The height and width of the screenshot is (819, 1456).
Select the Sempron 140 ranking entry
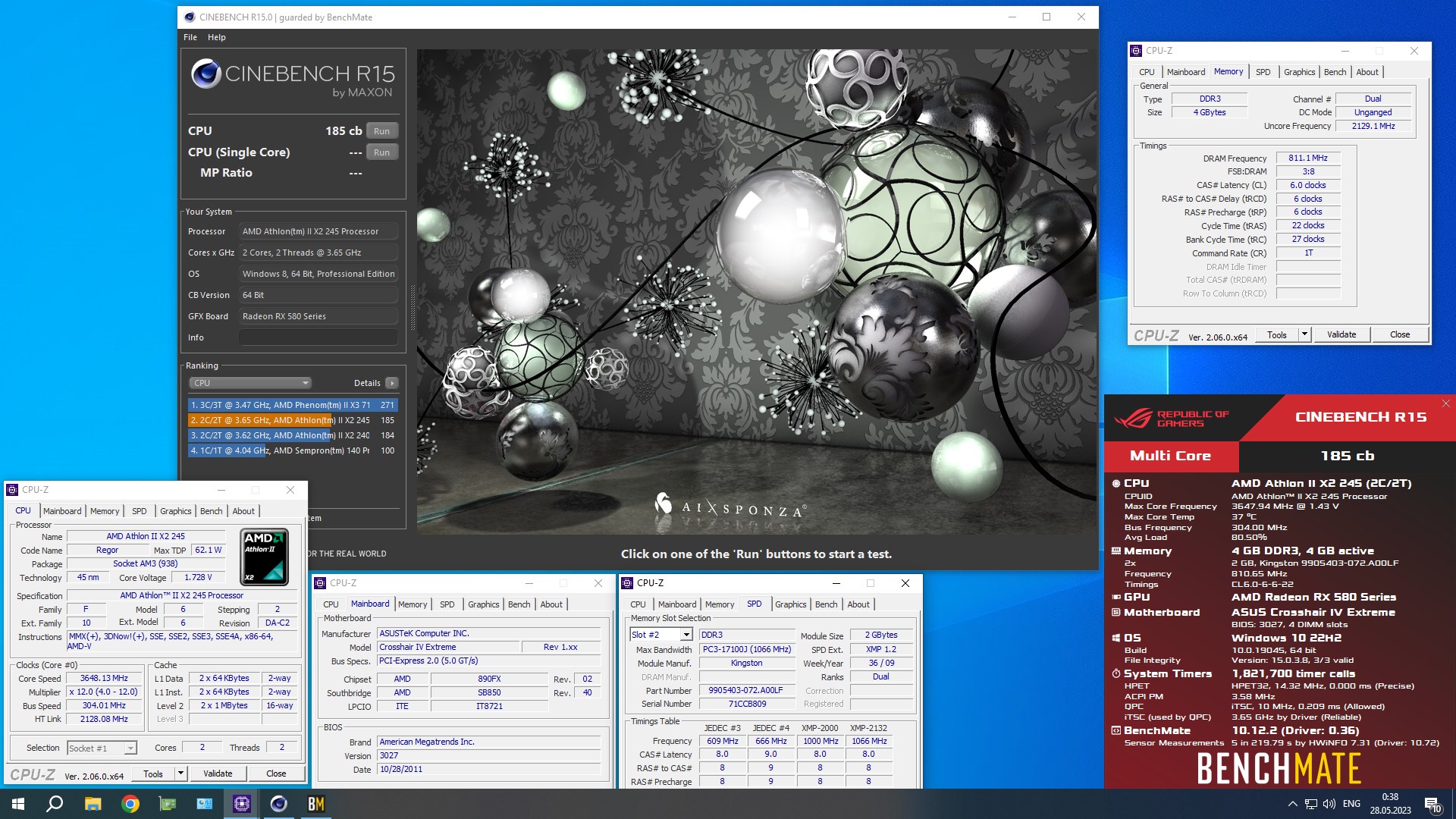tap(293, 450)
